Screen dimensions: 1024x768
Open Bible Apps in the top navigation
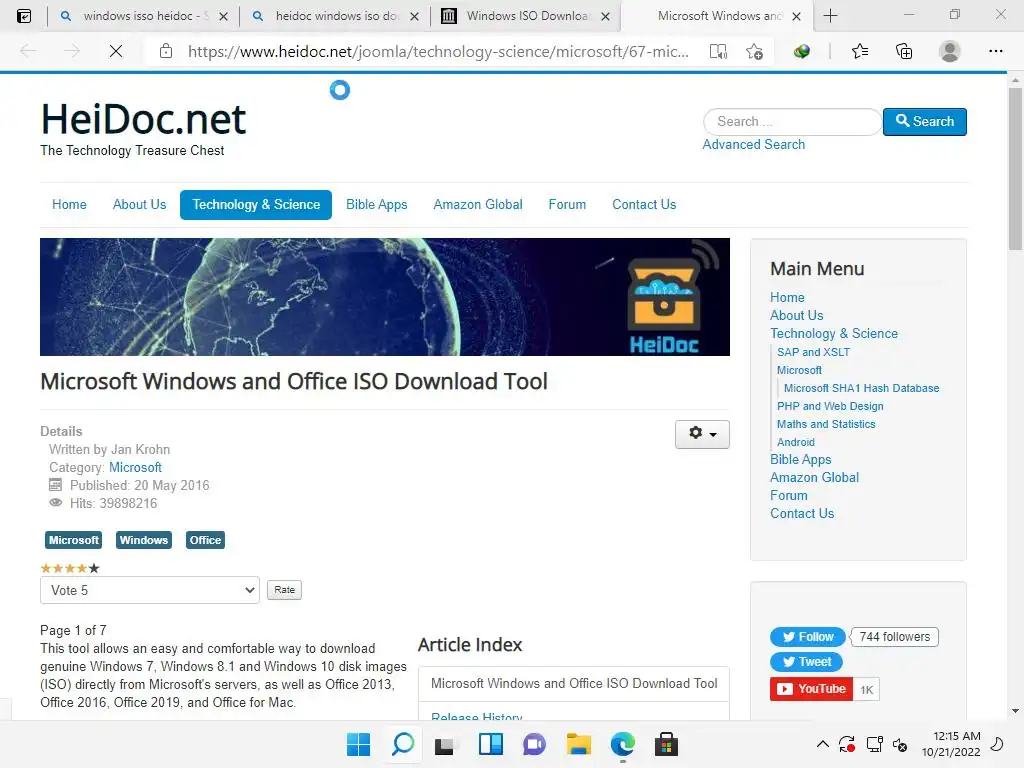click(x=376, y=204)
